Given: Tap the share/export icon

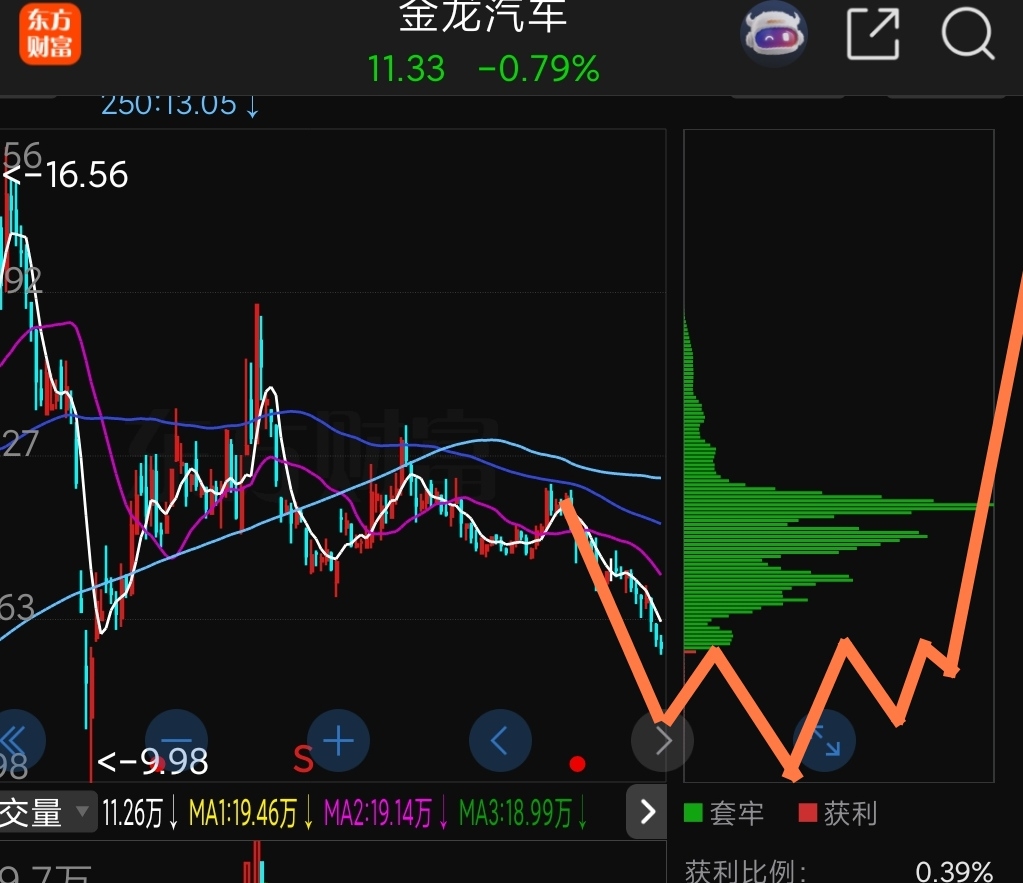Looking at the screenshot, I should point(873,34).
